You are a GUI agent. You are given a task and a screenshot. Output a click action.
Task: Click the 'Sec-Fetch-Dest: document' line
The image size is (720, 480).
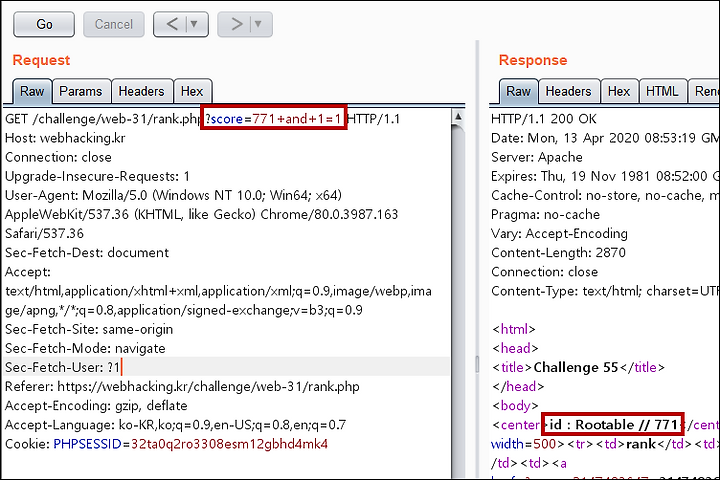pyautogui.click(x=87, y=253)
